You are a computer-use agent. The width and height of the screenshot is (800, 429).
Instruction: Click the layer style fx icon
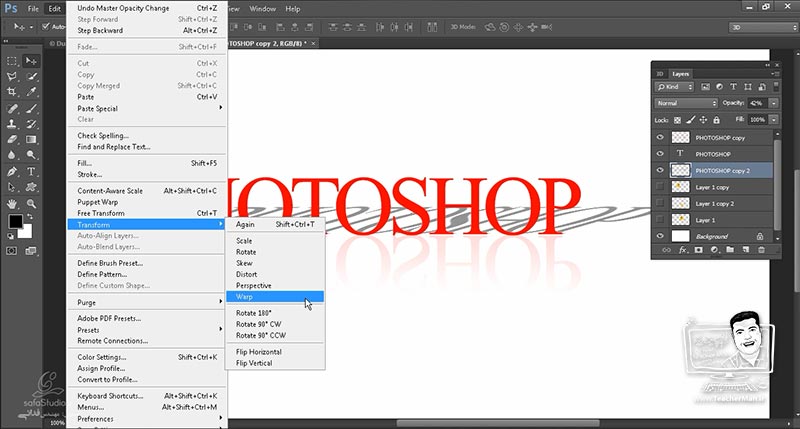[683, 250]
